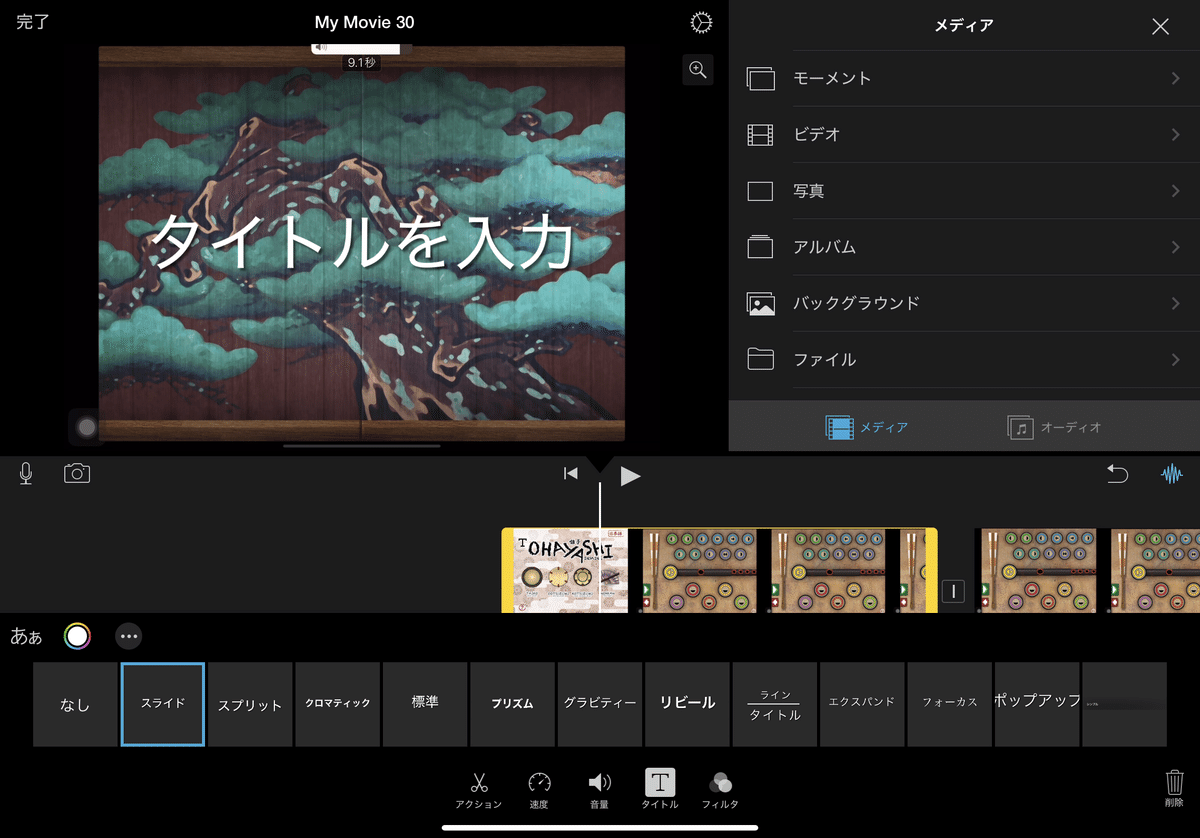The image size is (1200, 838).
Task: Expand the モーメント row chevron
Action: [1176, 79]
